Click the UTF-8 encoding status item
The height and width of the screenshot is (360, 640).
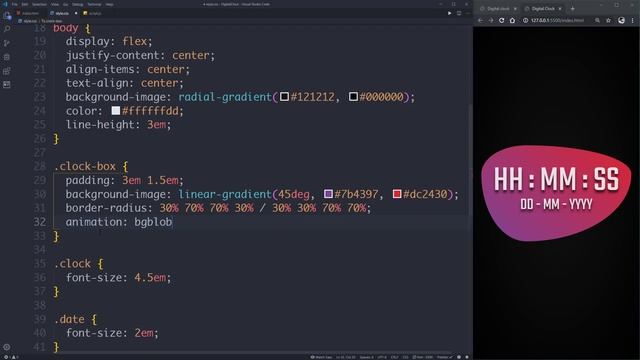coord(382,357)
